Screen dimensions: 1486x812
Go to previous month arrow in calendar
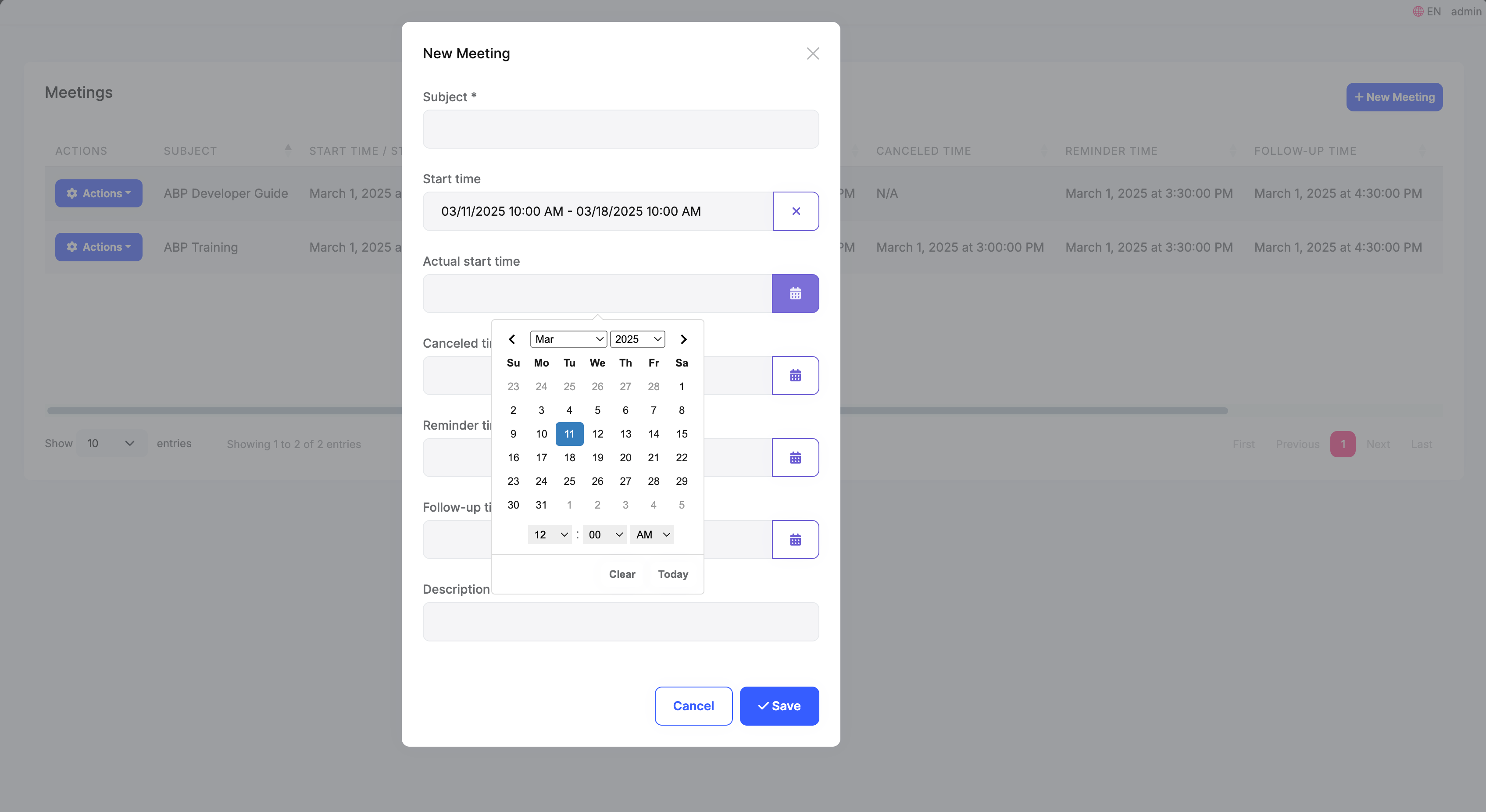[512, 339]
